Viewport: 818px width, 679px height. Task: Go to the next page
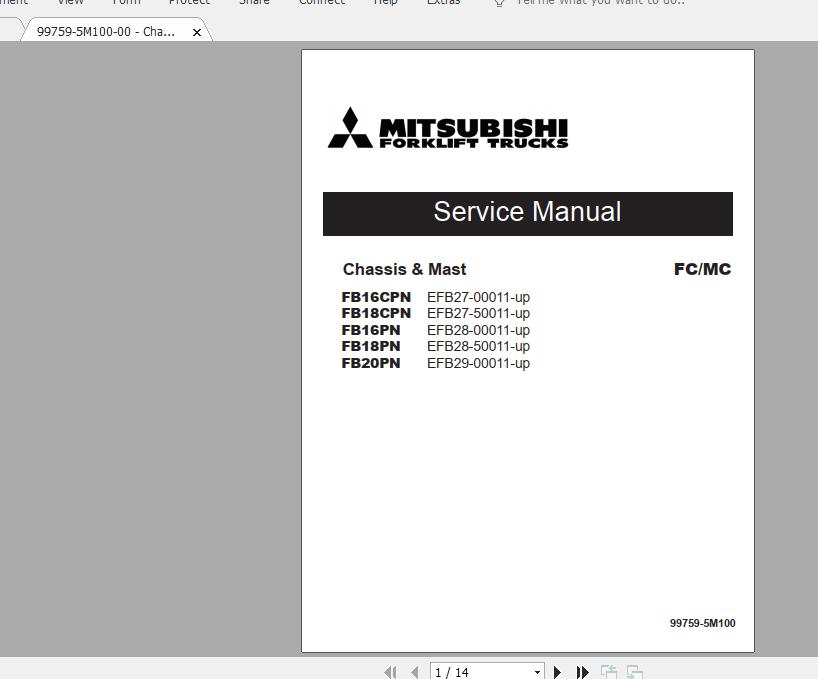(557, 672)
